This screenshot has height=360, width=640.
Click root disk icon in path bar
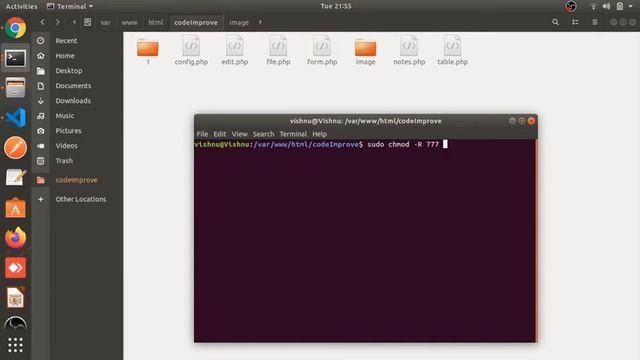(87, 22)
